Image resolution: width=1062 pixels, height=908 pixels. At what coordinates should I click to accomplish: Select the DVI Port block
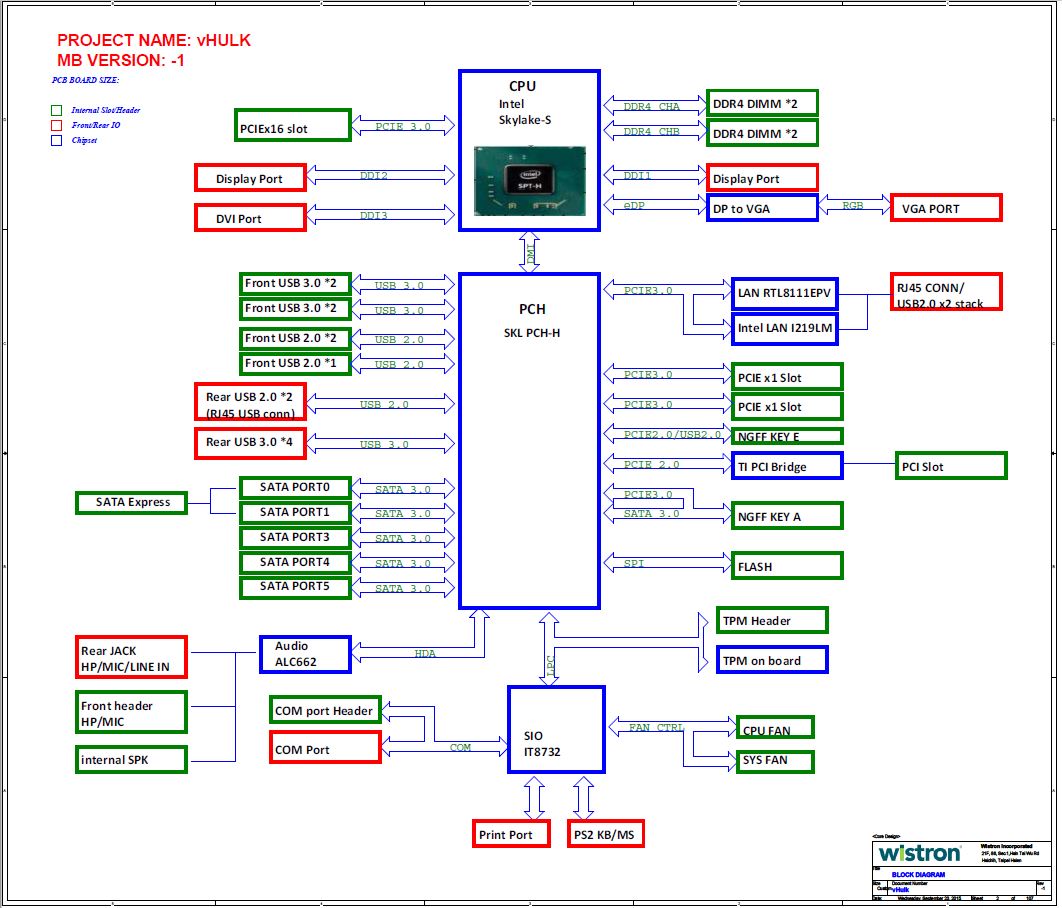pos(250,217)
